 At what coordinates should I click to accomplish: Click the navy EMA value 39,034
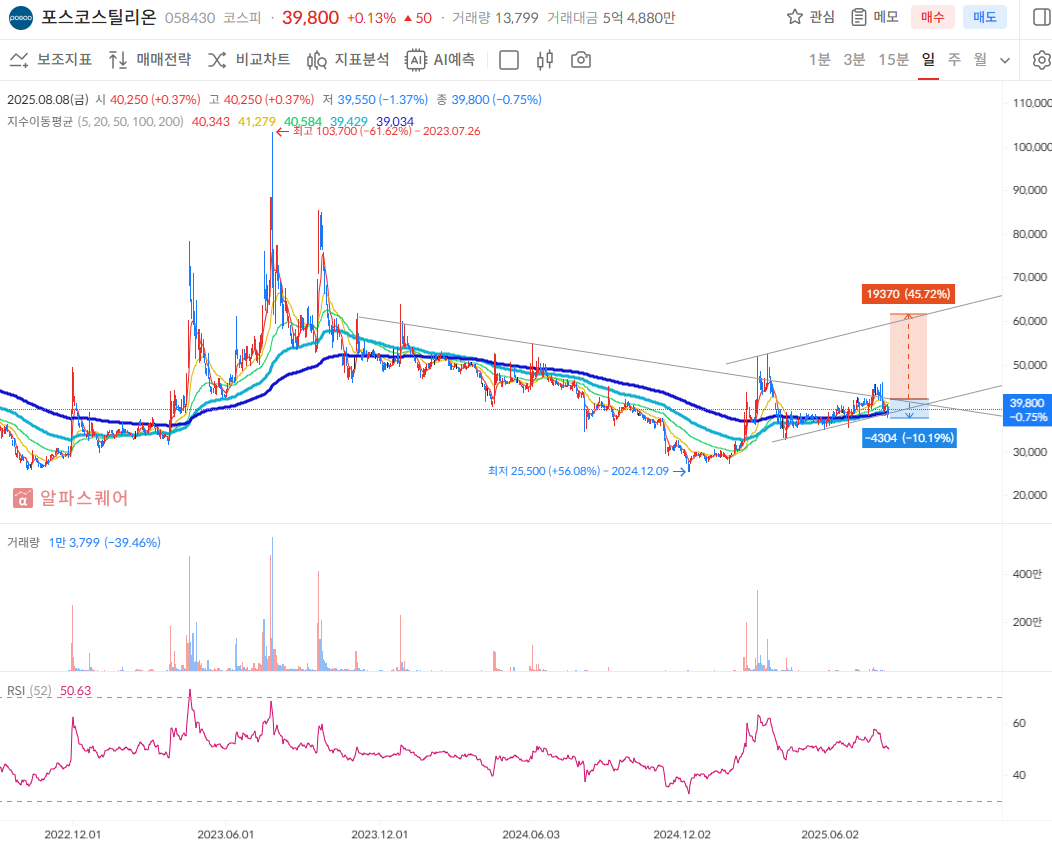pyautogui.click(x=395, y=121)
